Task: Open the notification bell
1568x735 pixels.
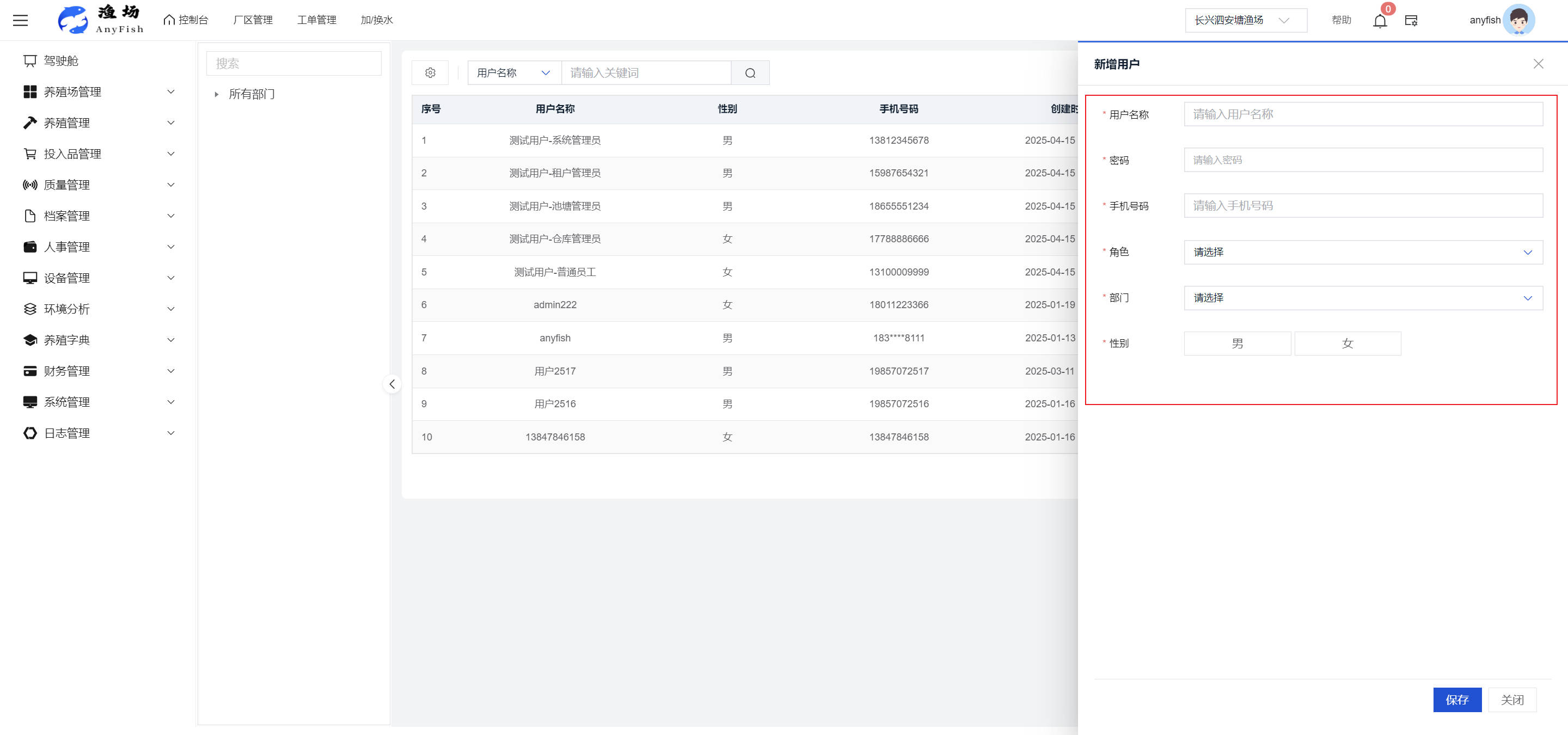Action: pyautogui.click(x=1379, y=21)
